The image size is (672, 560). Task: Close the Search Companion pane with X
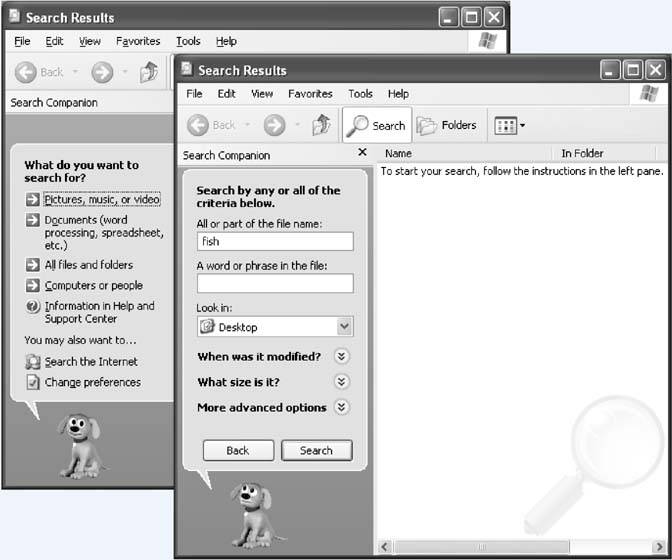[x=362, y=154]
